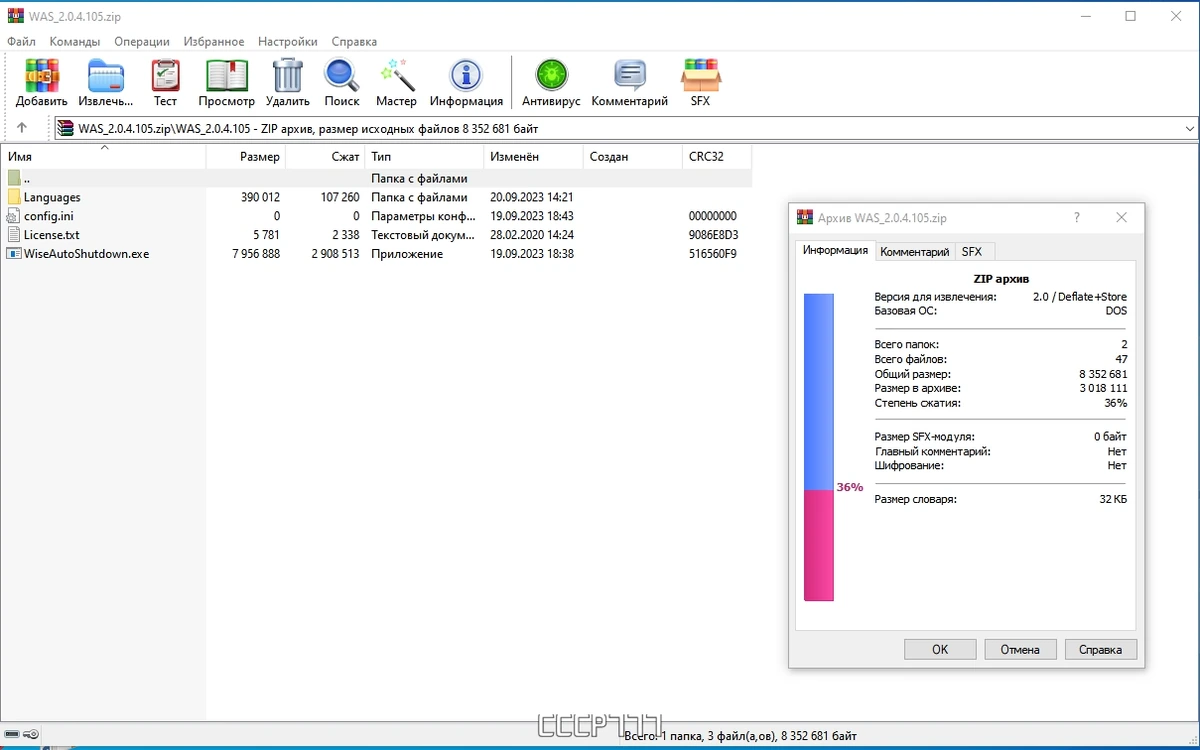Screen dimensions: 1200x750
Task: Click the parent folder '..' icon
Action: pyautogui.click(x=14, y=178)
